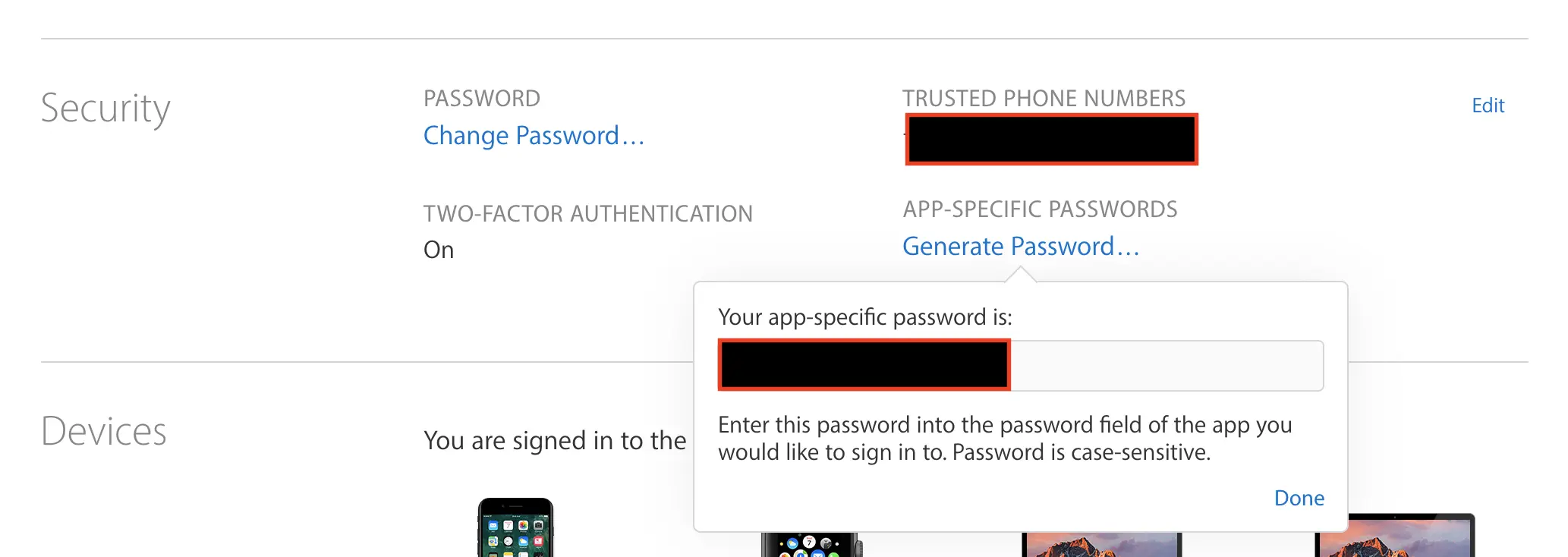Open the iPhone device thumbnail
Image resolution: width=1568 pixels, height=557 pixels.
pos(515,527)
